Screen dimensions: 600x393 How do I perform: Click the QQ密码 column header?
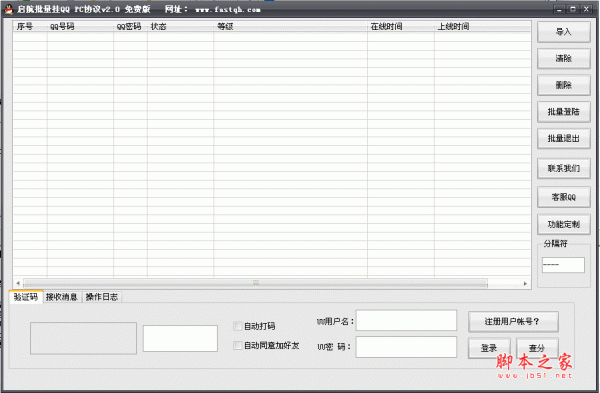130,26
